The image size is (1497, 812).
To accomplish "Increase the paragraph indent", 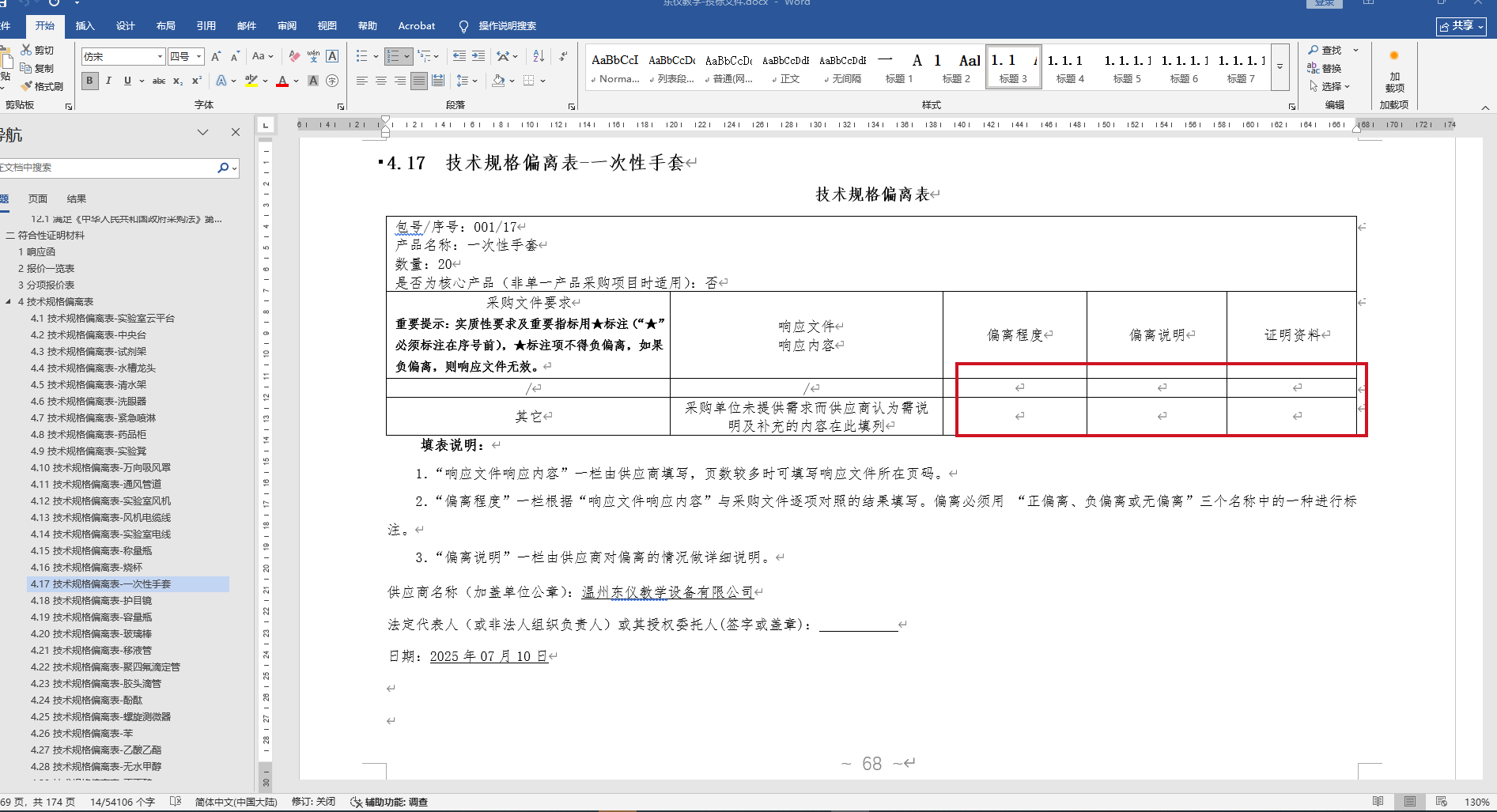I will pos(478,56).
